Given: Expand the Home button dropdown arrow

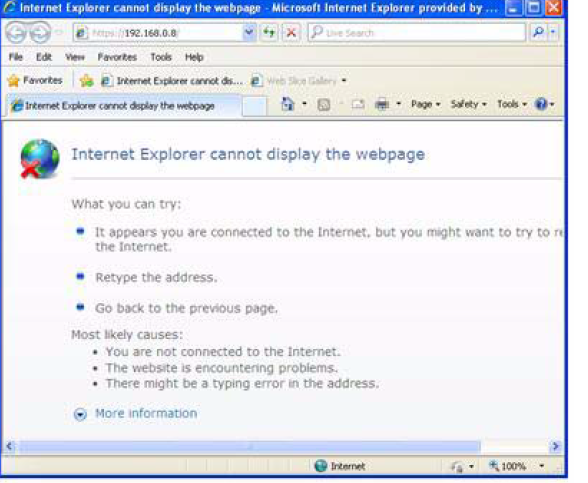Looking at the screenshot, I should point(304,104).
